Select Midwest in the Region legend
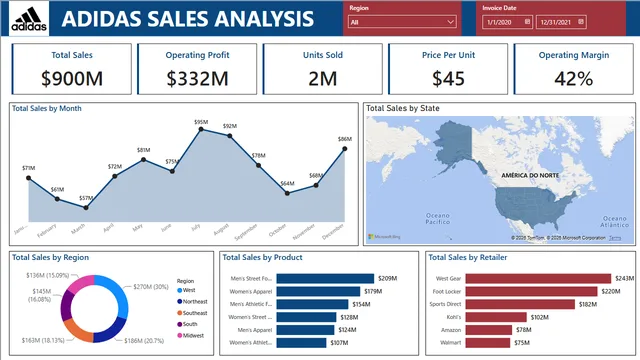Viewport: 640px width, 360px height. (x=190, y=336)
